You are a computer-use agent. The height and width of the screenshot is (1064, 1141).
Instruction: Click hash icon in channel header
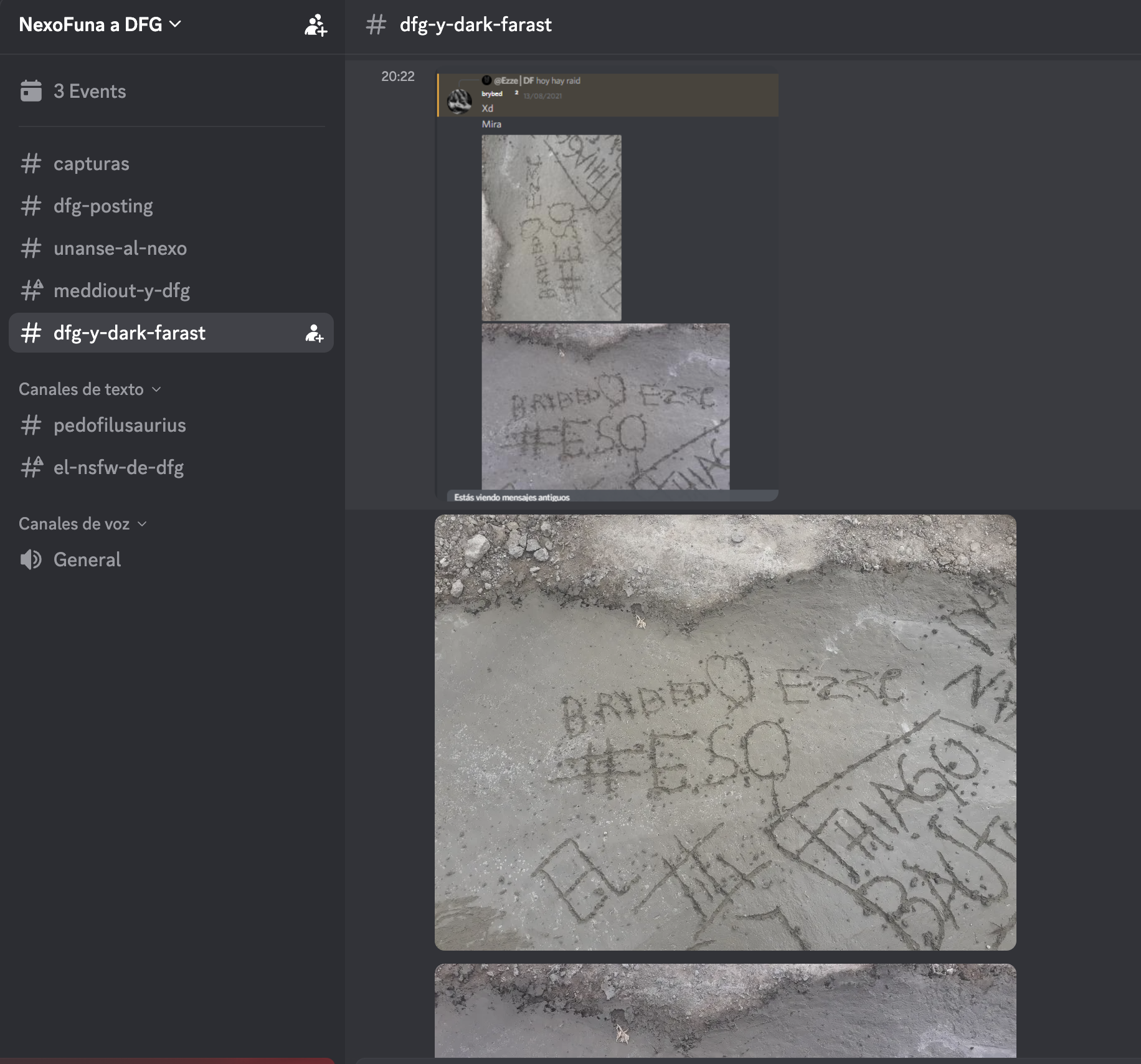click(376, 25)
